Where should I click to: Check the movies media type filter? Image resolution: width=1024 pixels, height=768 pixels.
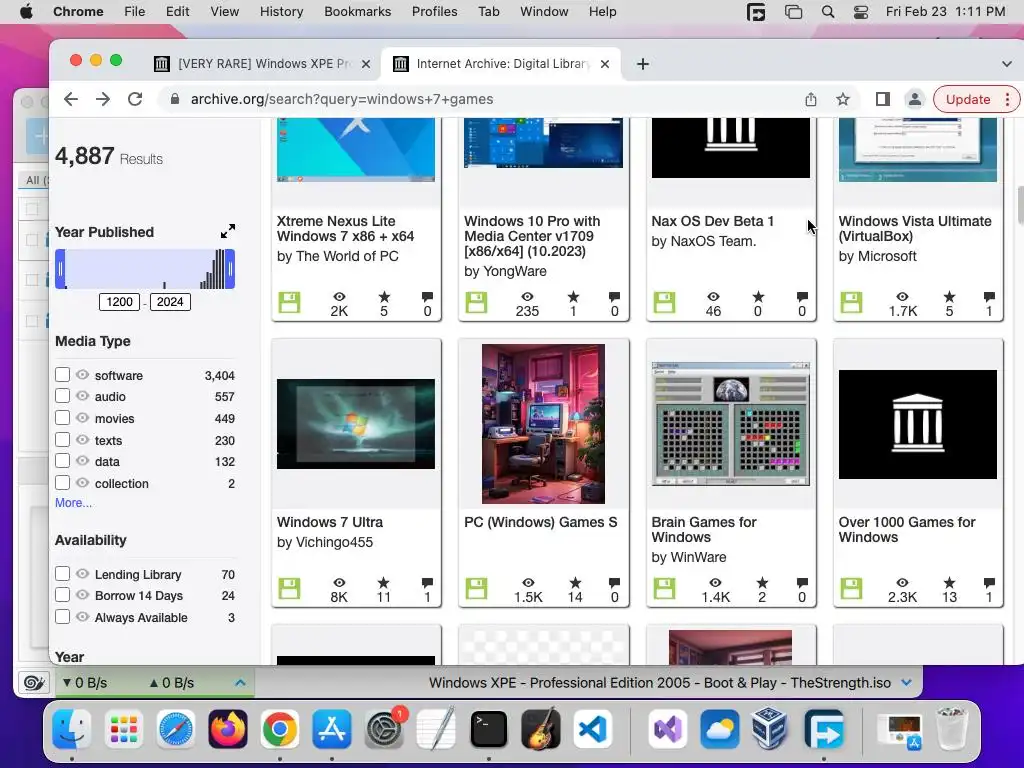62,418
